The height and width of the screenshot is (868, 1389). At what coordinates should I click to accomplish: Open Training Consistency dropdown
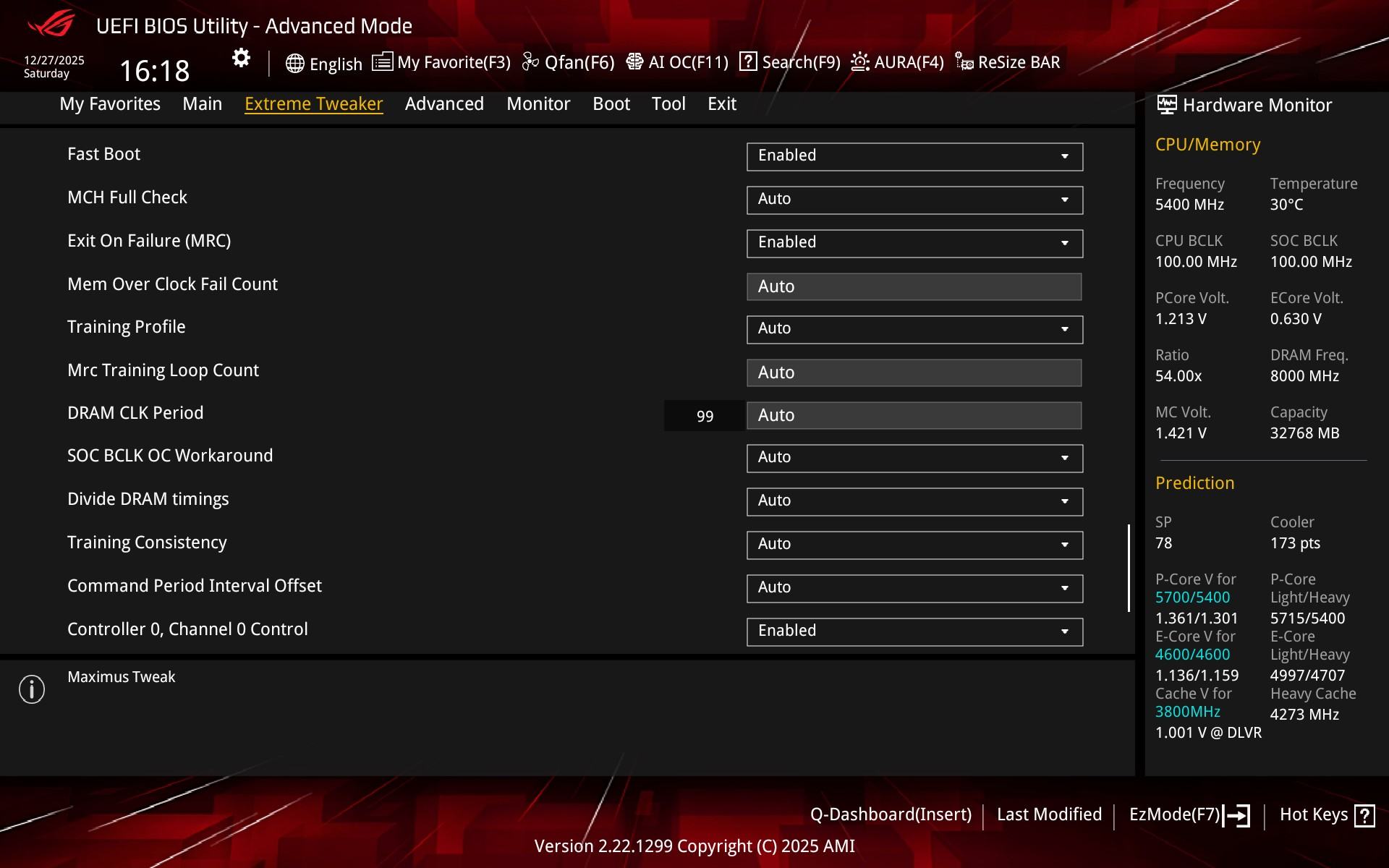pos(914,545)
